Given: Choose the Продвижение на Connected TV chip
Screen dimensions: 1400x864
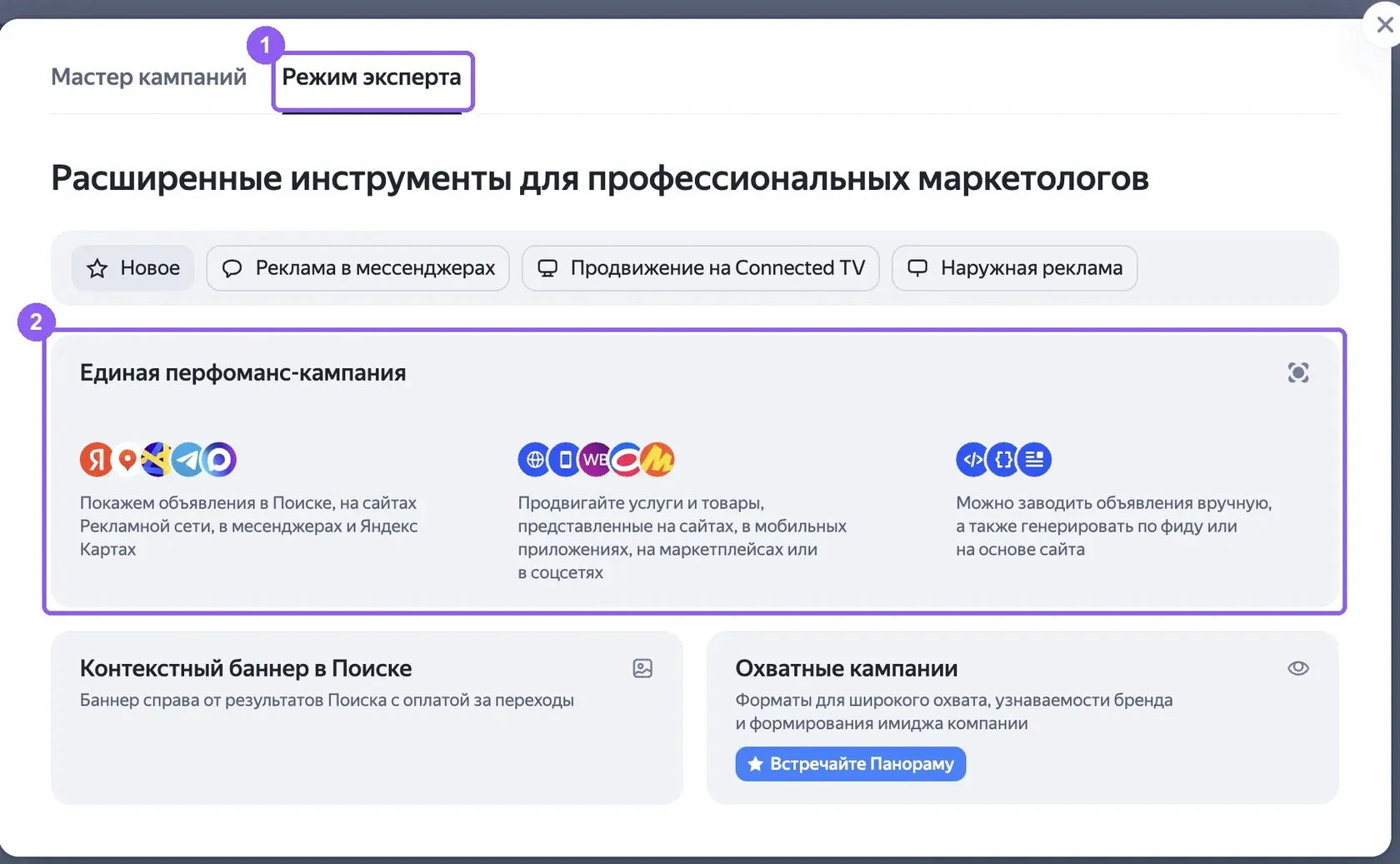Looking at the screenshot, I should (x=700, y=268).
